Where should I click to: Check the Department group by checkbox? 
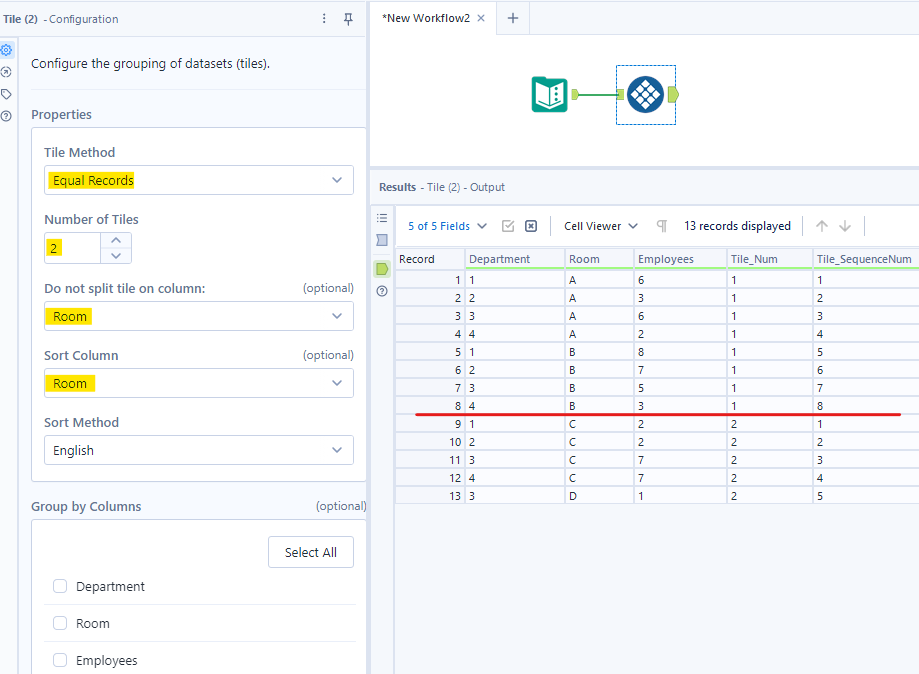(60, 587)
